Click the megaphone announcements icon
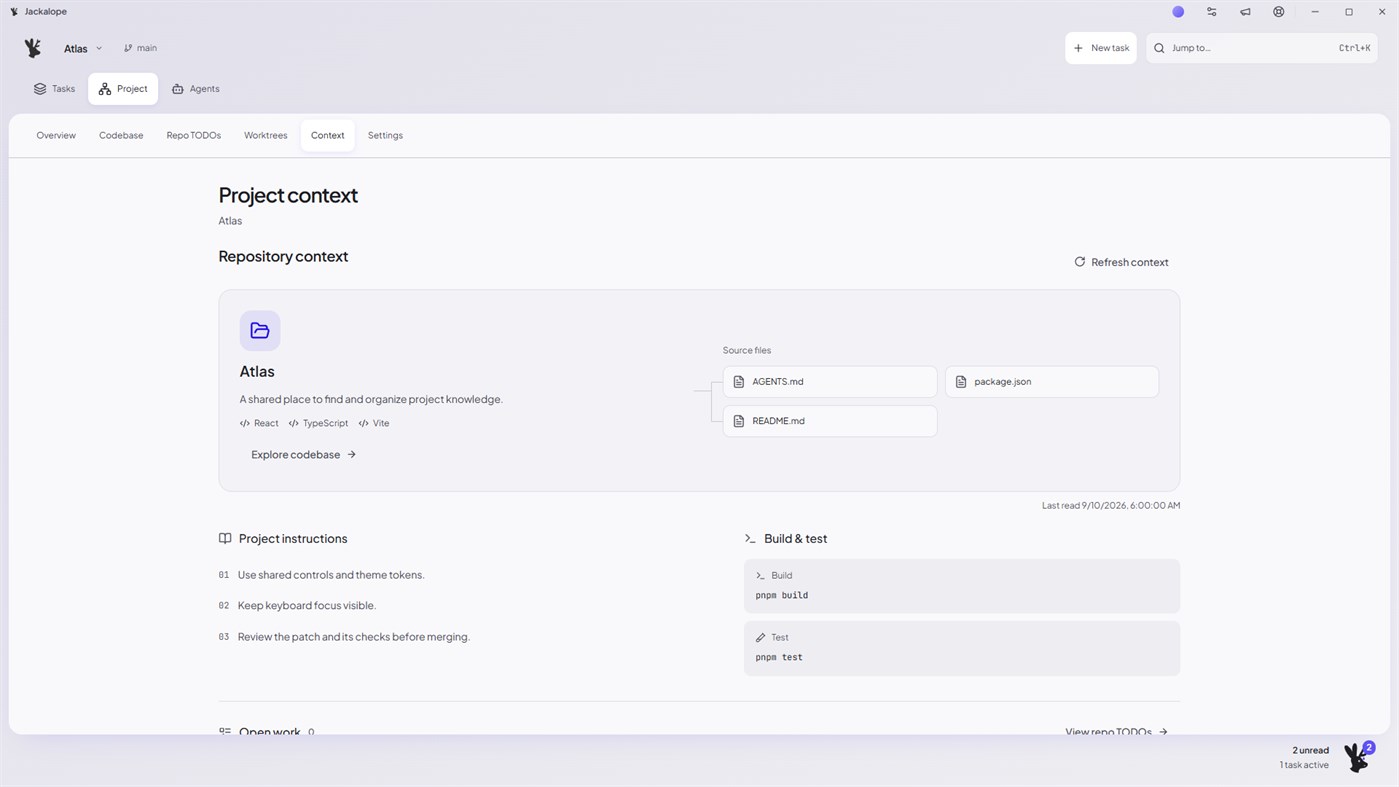This screenshot has width=1399, height=787. pyautogui.click(x=1245, y=12)
